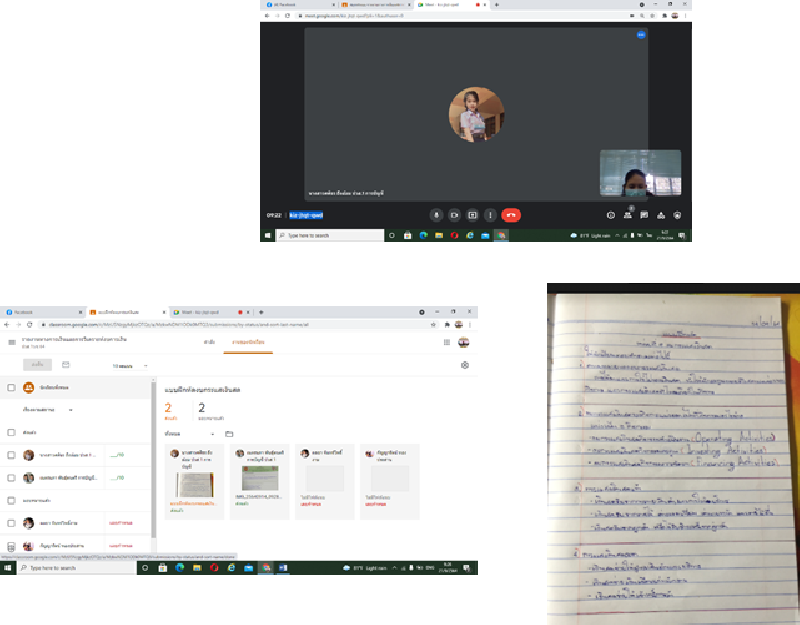Click the present screen button in Meet
Screen dimensions: 800x625
472,215
